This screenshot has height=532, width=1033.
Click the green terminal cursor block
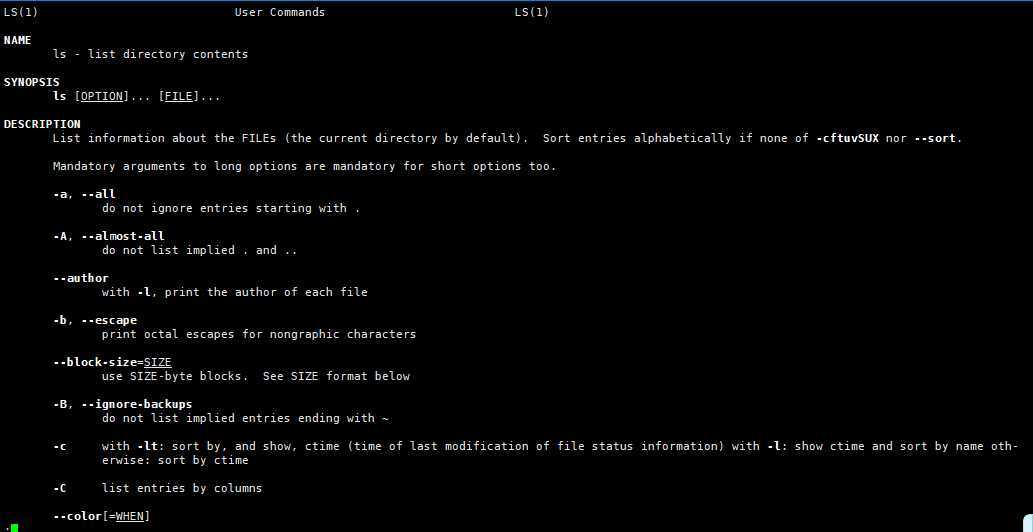[x=14, y=527]
